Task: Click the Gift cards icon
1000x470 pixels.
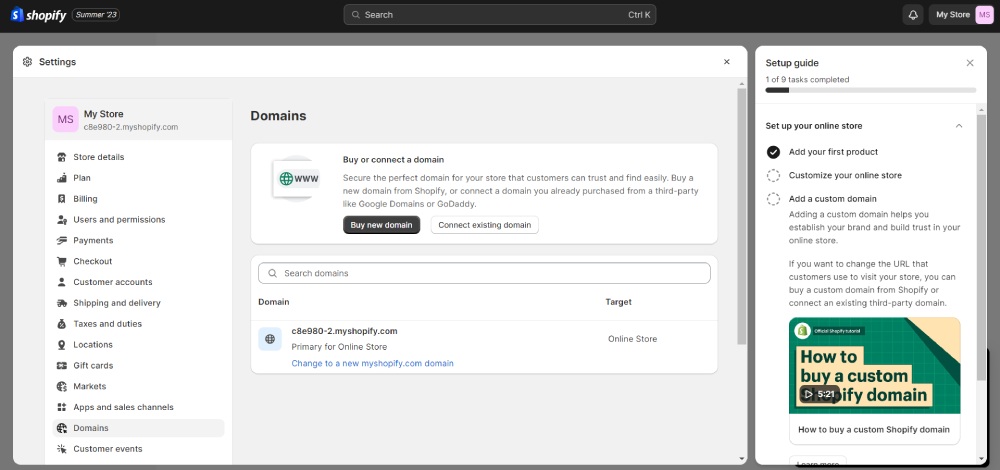Action: click(62, 365)
